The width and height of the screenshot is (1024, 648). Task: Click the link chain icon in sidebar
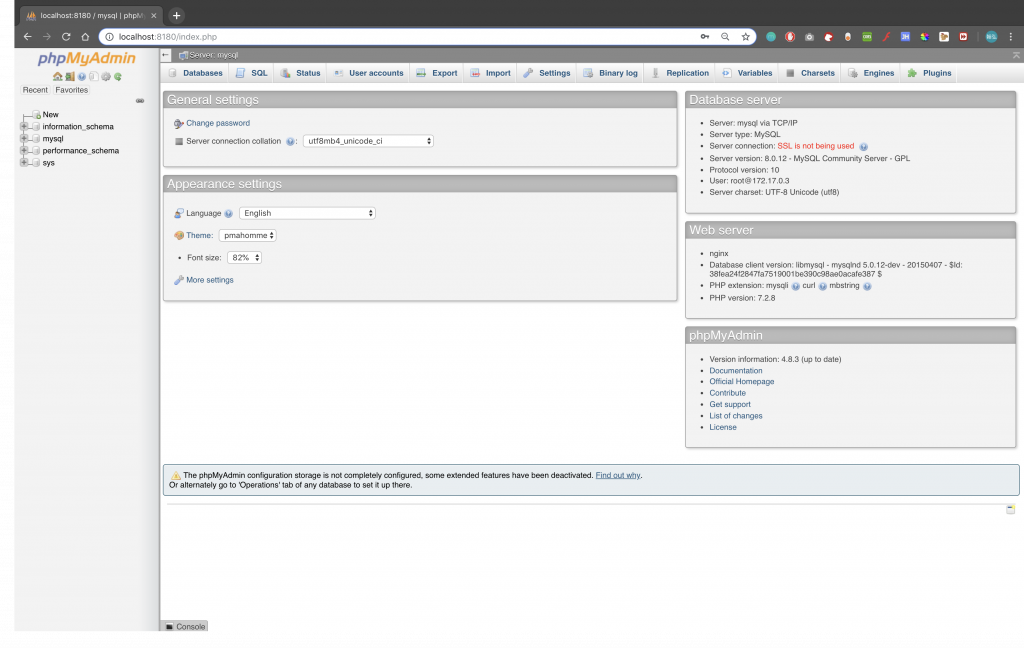[140, 101]
